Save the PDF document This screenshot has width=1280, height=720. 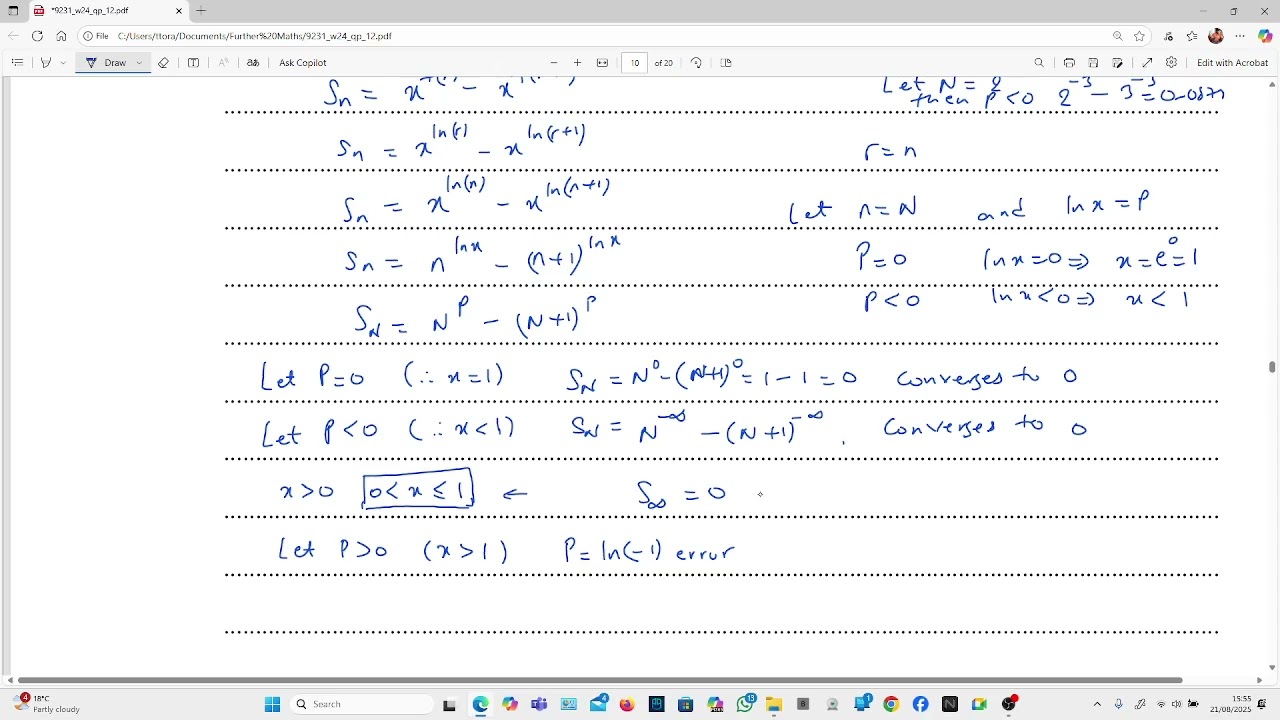[1093, 62]
